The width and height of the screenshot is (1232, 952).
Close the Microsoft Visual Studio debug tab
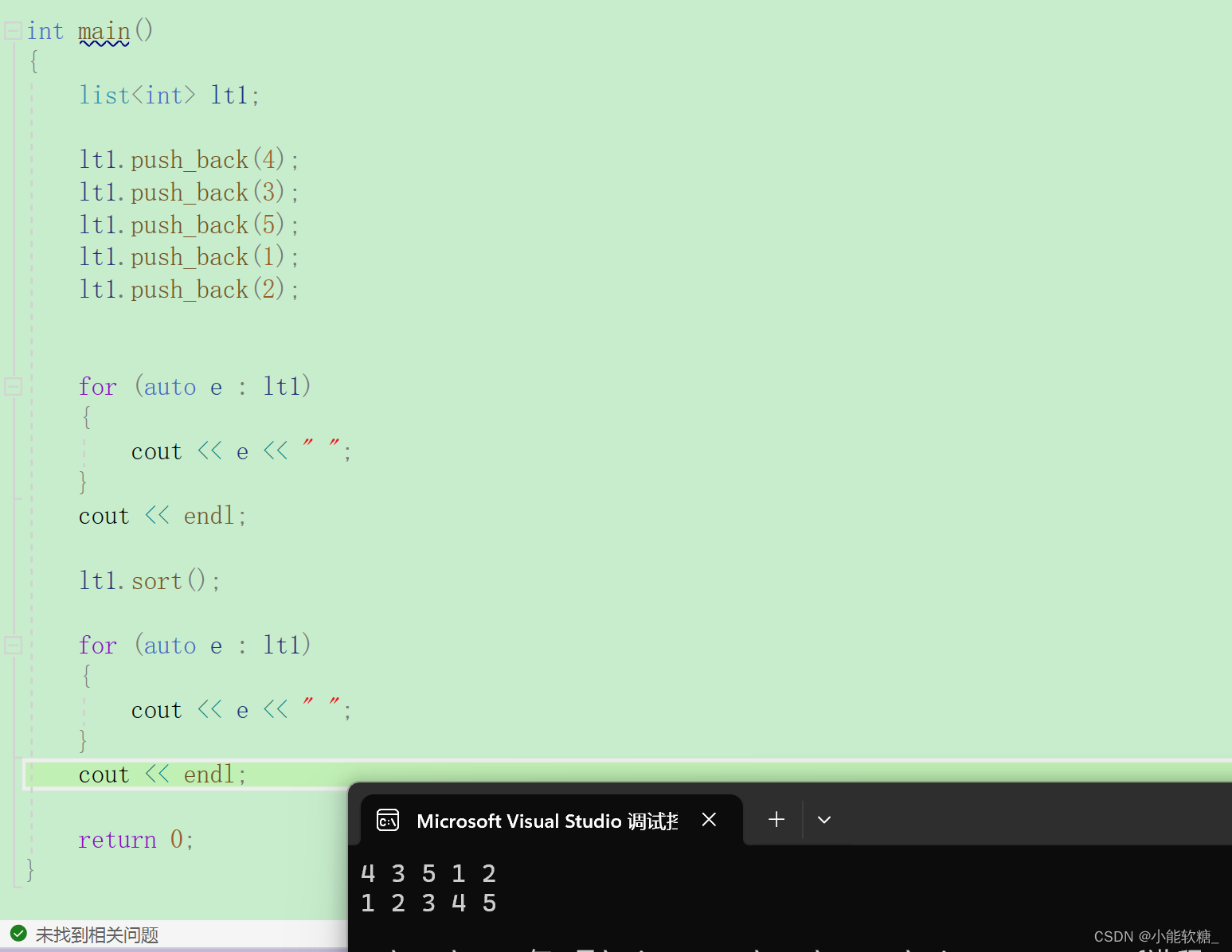point(710,820)
